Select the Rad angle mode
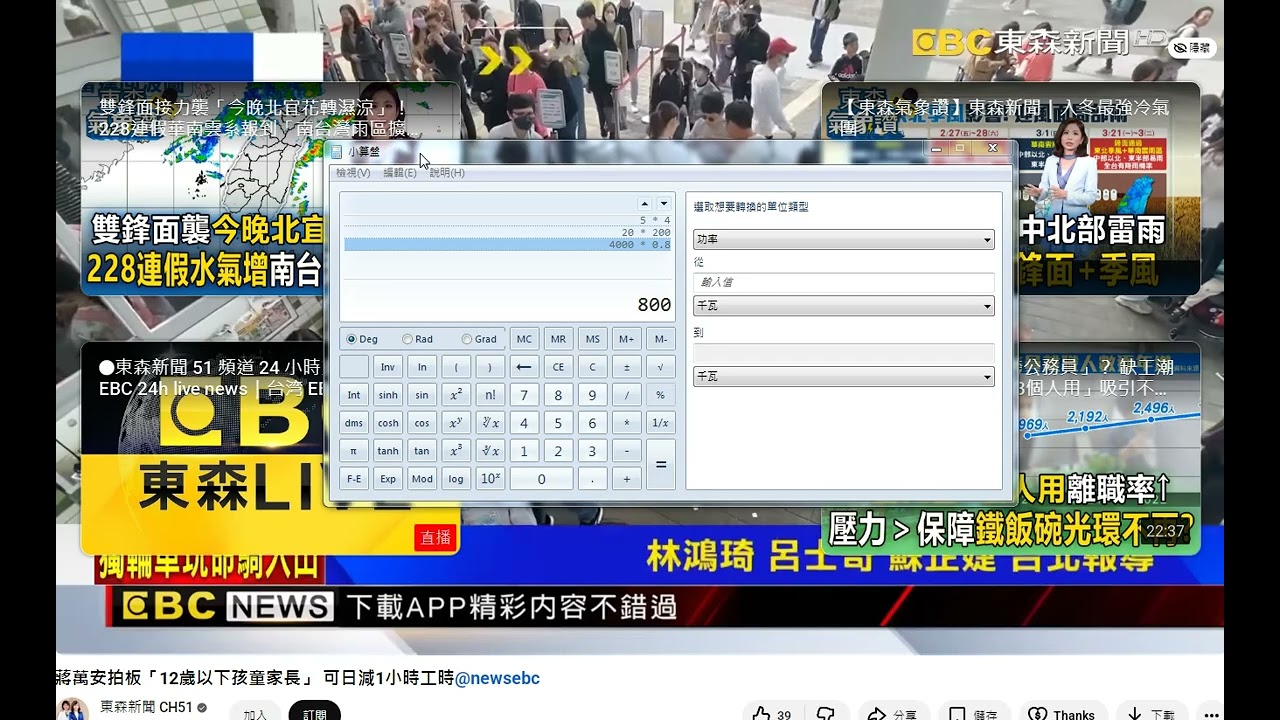Viewport: 1280px width, 720px height. click(418, 339)
